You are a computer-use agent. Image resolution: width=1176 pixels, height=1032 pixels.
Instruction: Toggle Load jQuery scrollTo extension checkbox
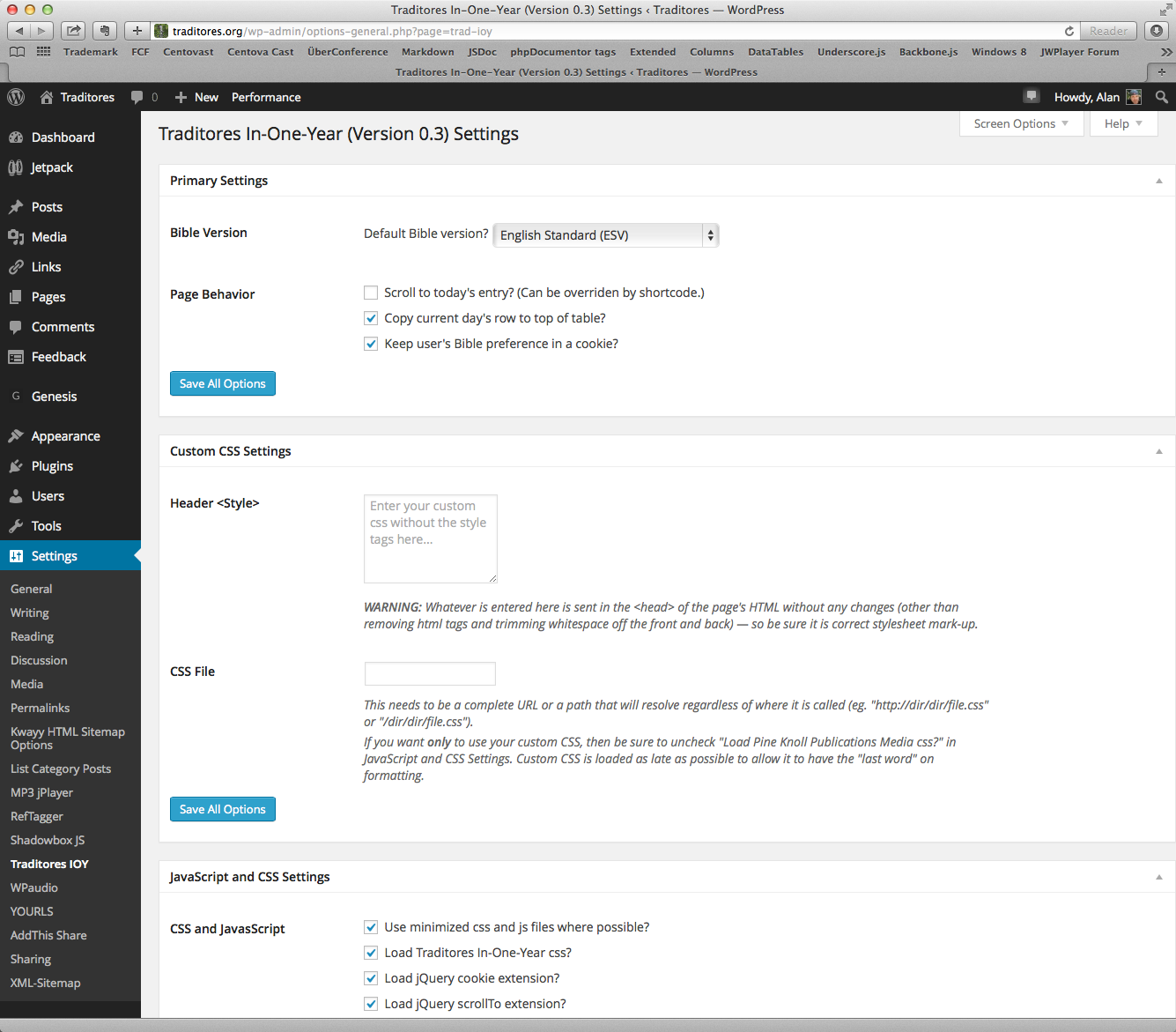point(371,1004)
